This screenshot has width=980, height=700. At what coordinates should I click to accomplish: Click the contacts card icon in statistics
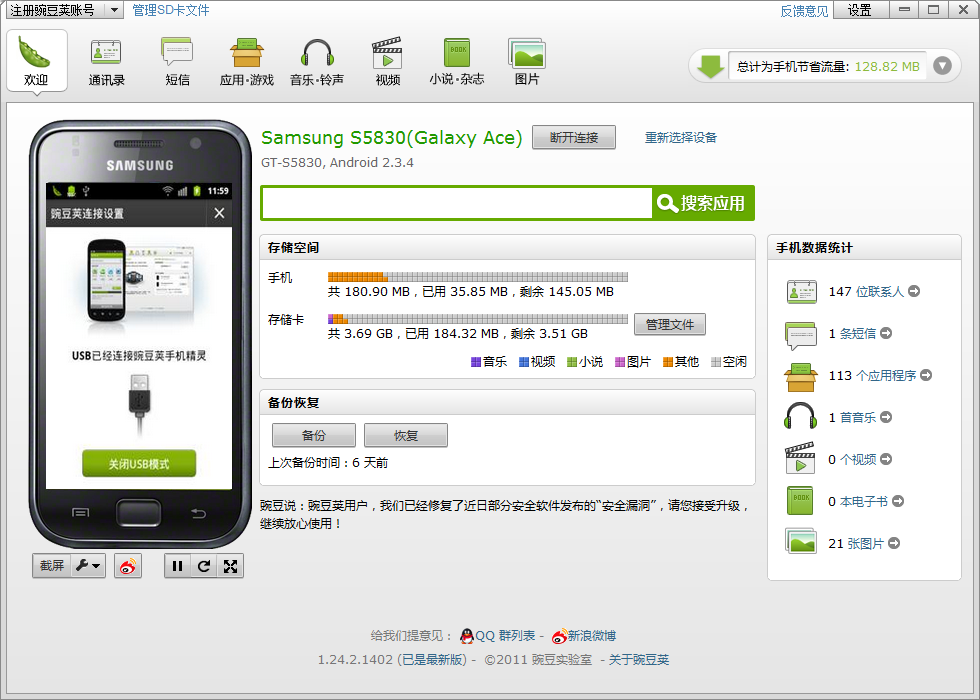[x=801, y=292]
